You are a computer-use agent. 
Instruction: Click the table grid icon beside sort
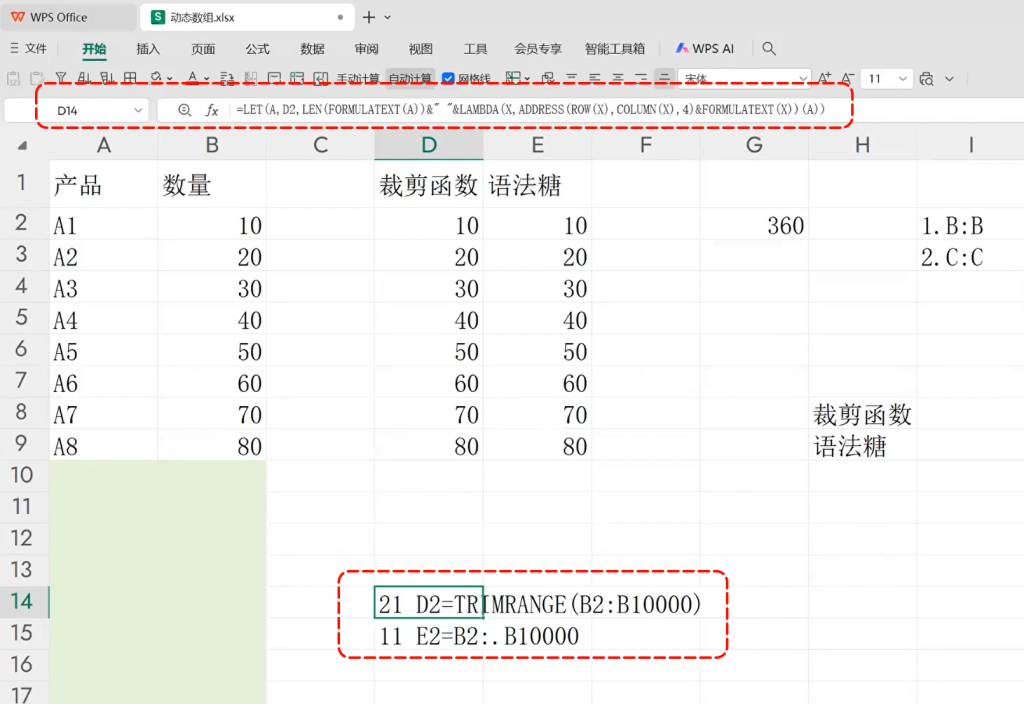click(x=131, y=78)
